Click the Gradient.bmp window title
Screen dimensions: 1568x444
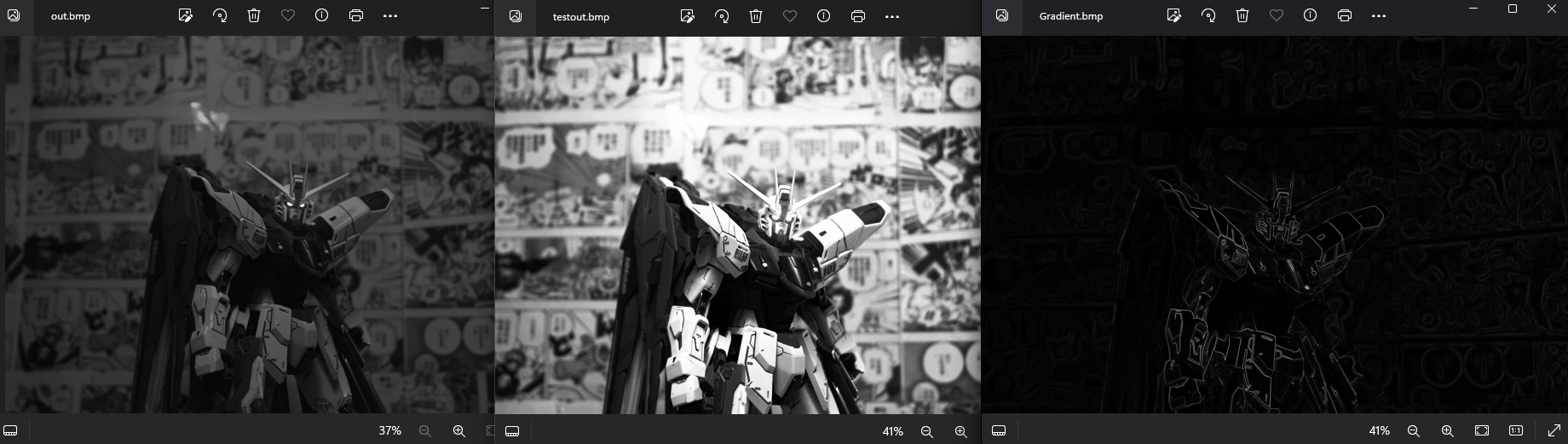pyautogui.click(x=1071, y=15)
